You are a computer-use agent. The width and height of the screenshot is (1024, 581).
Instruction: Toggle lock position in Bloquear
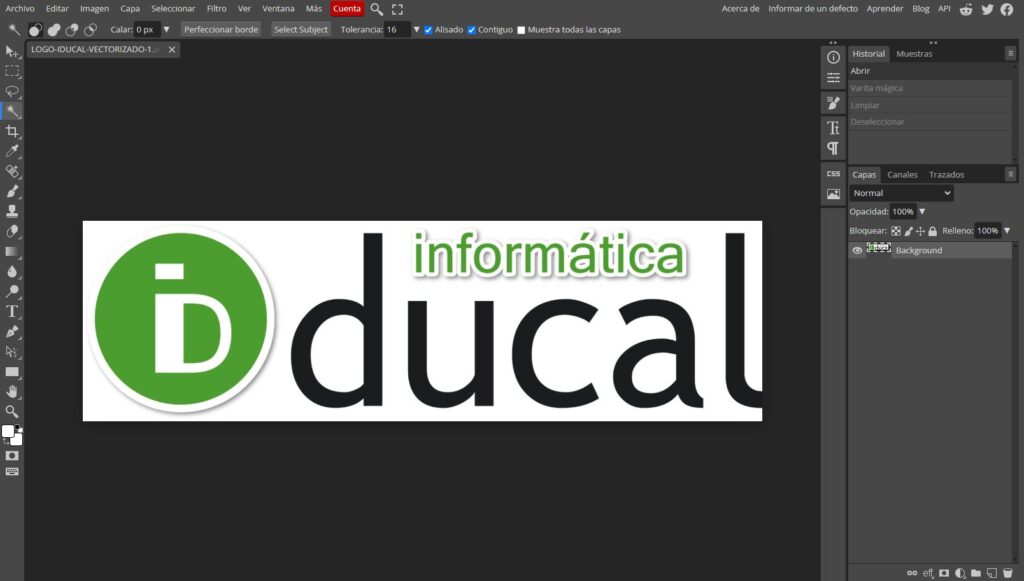pyautogui.click(x=920, y=231)
